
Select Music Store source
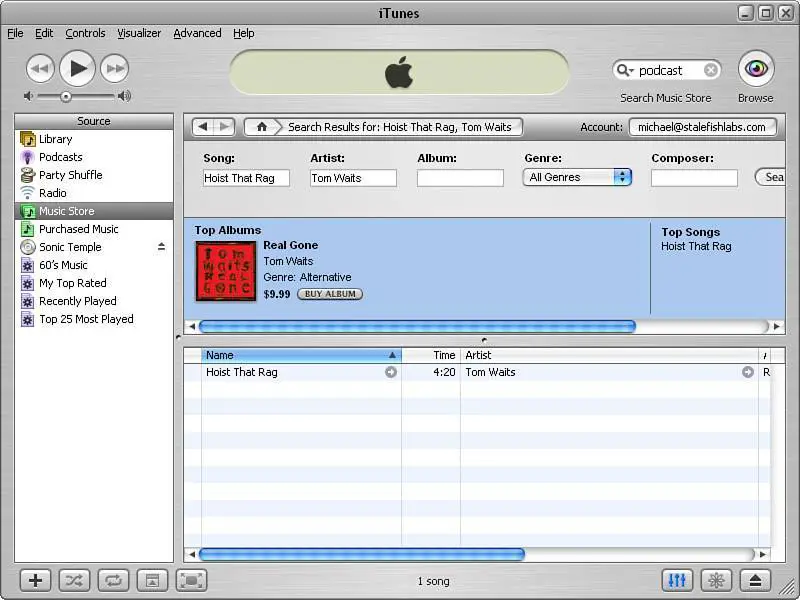tap(94, 211)
